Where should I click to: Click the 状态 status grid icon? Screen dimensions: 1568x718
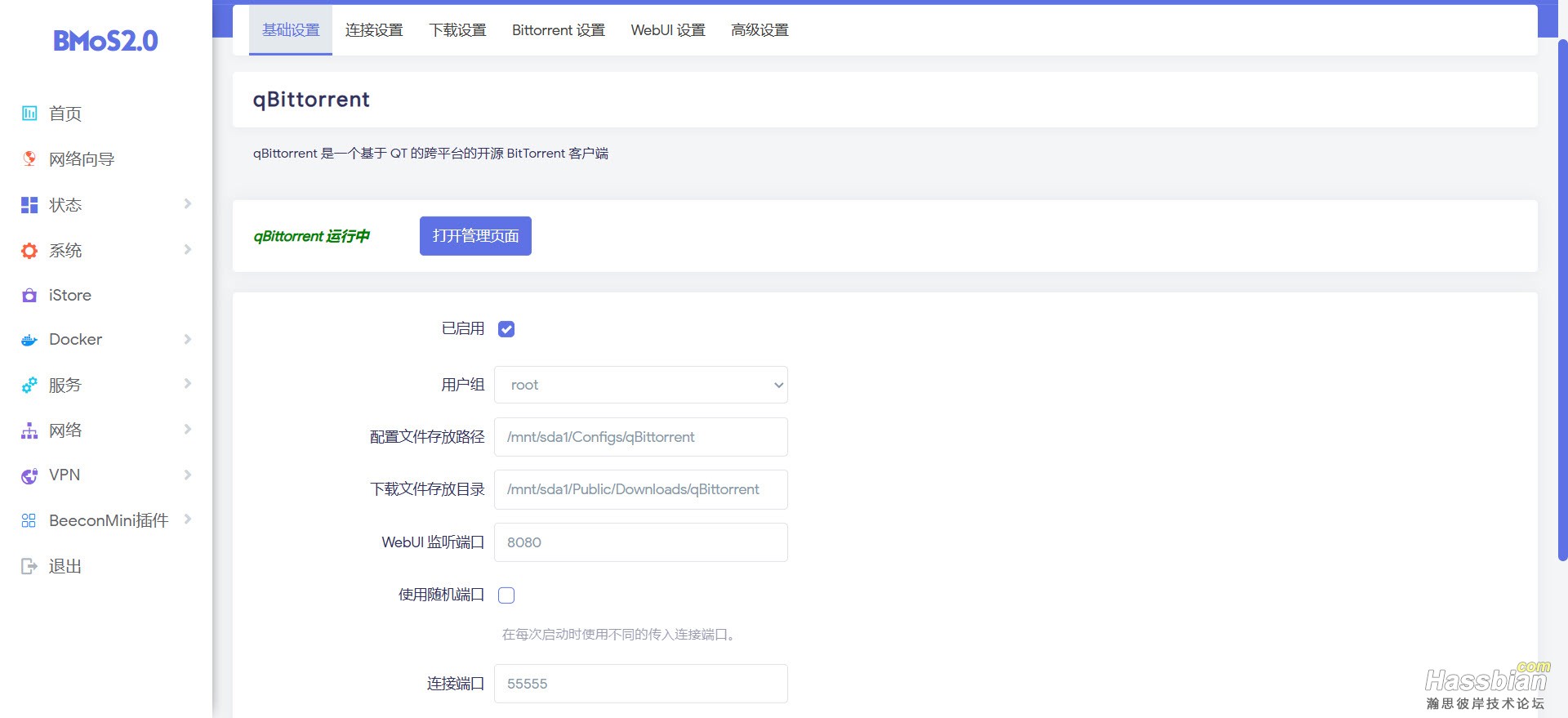[x=29, y=205]
